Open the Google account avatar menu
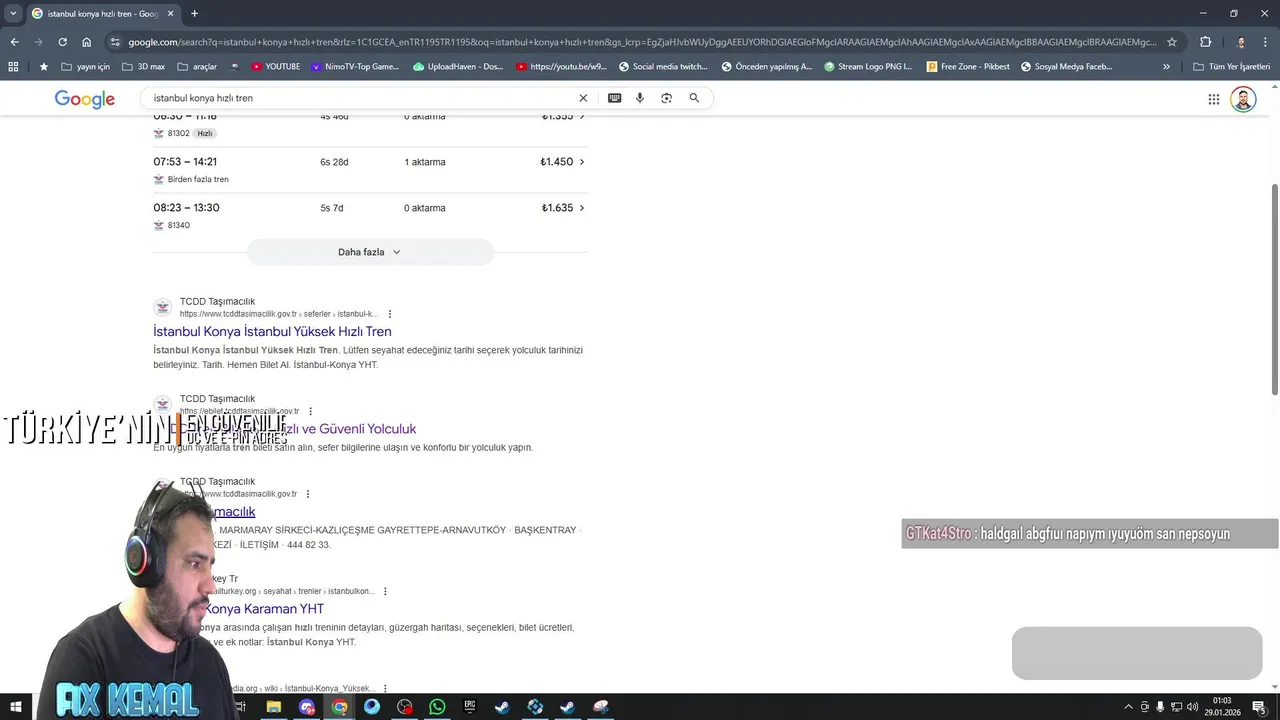 [x=1243, y=99]
